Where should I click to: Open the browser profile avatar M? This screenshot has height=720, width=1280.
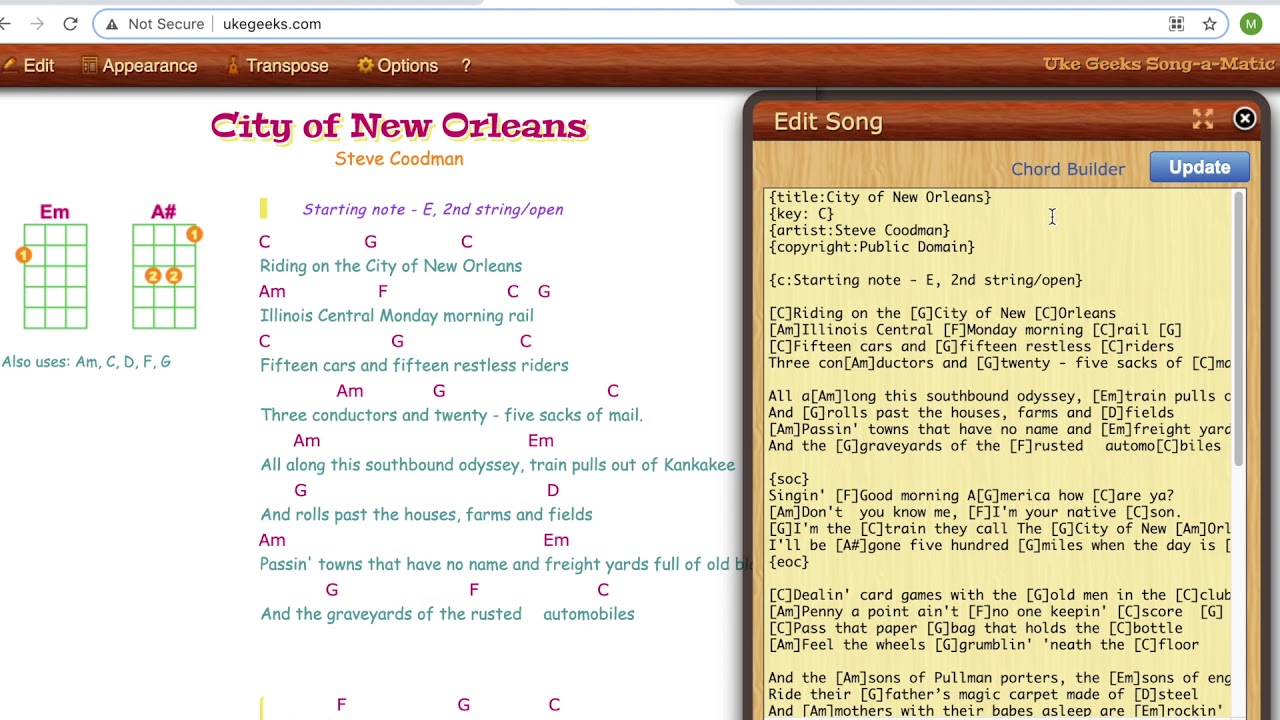pyautogui.click(x=1251, y=24)
